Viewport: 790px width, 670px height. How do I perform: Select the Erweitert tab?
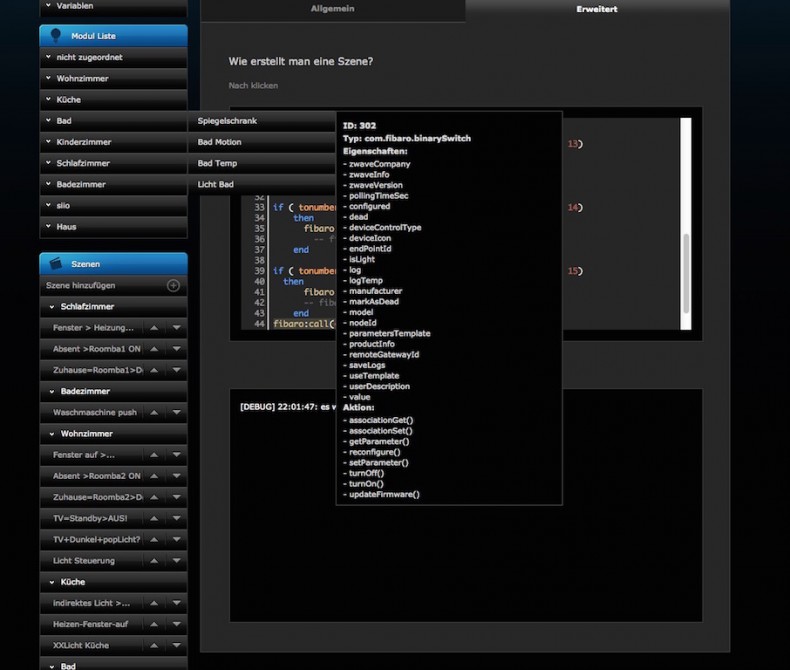596,9
